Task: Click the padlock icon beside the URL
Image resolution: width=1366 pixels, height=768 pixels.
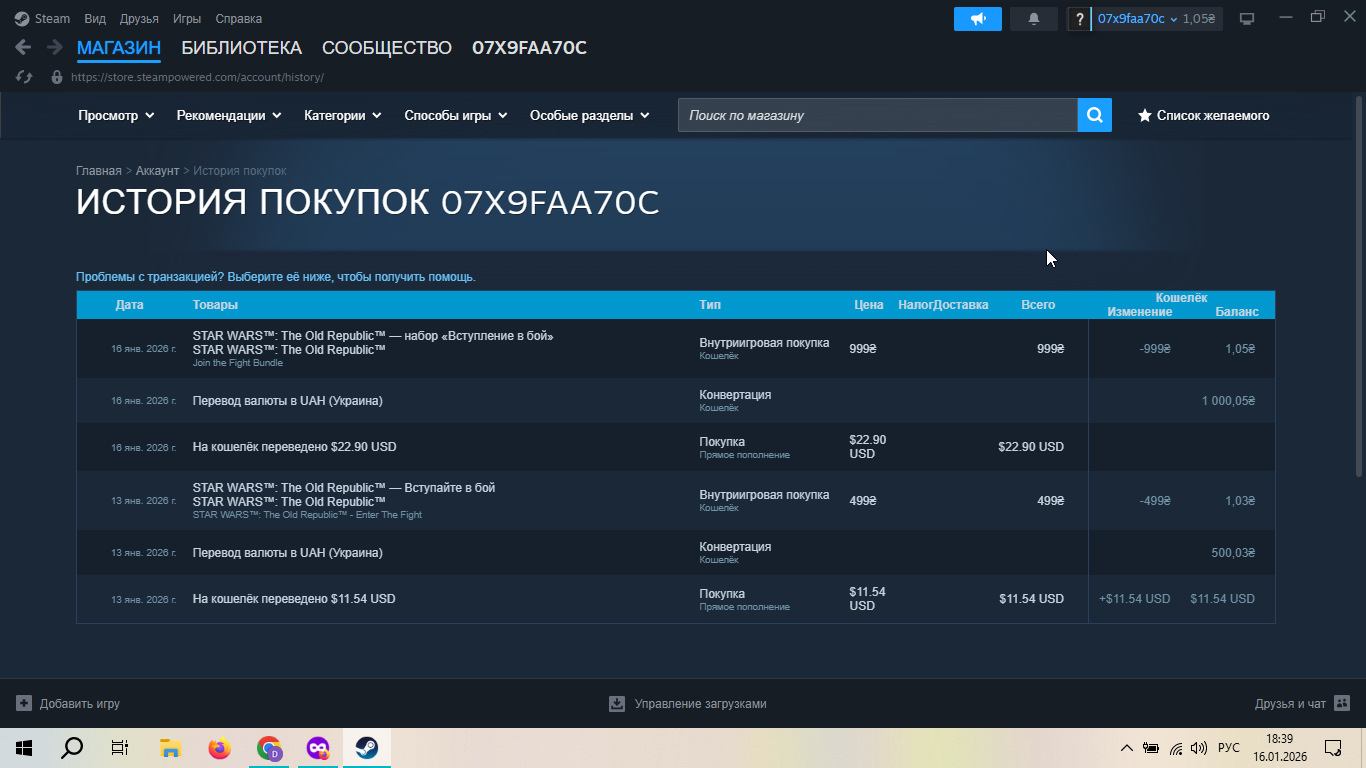Action: click(56, 77)
